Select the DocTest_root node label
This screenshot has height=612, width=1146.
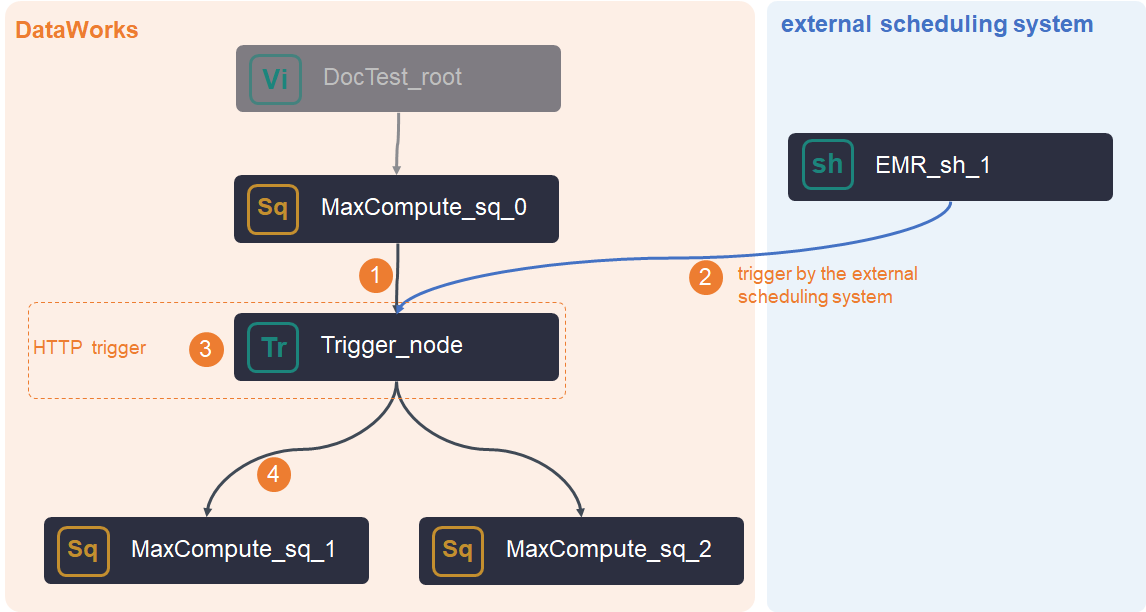pos(392,77)
